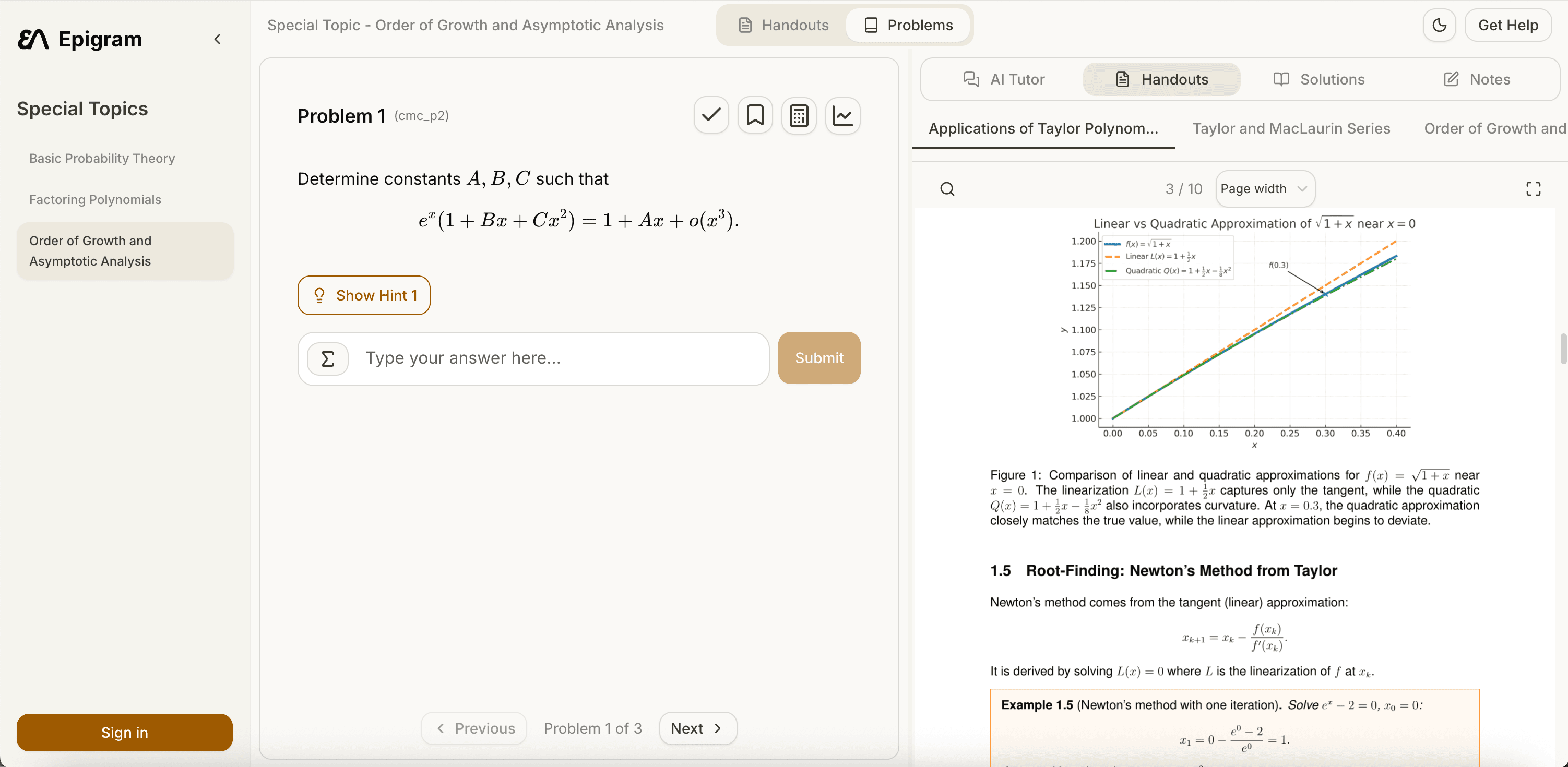
Task: Go to Next problem
Action: tap(697, 728)
